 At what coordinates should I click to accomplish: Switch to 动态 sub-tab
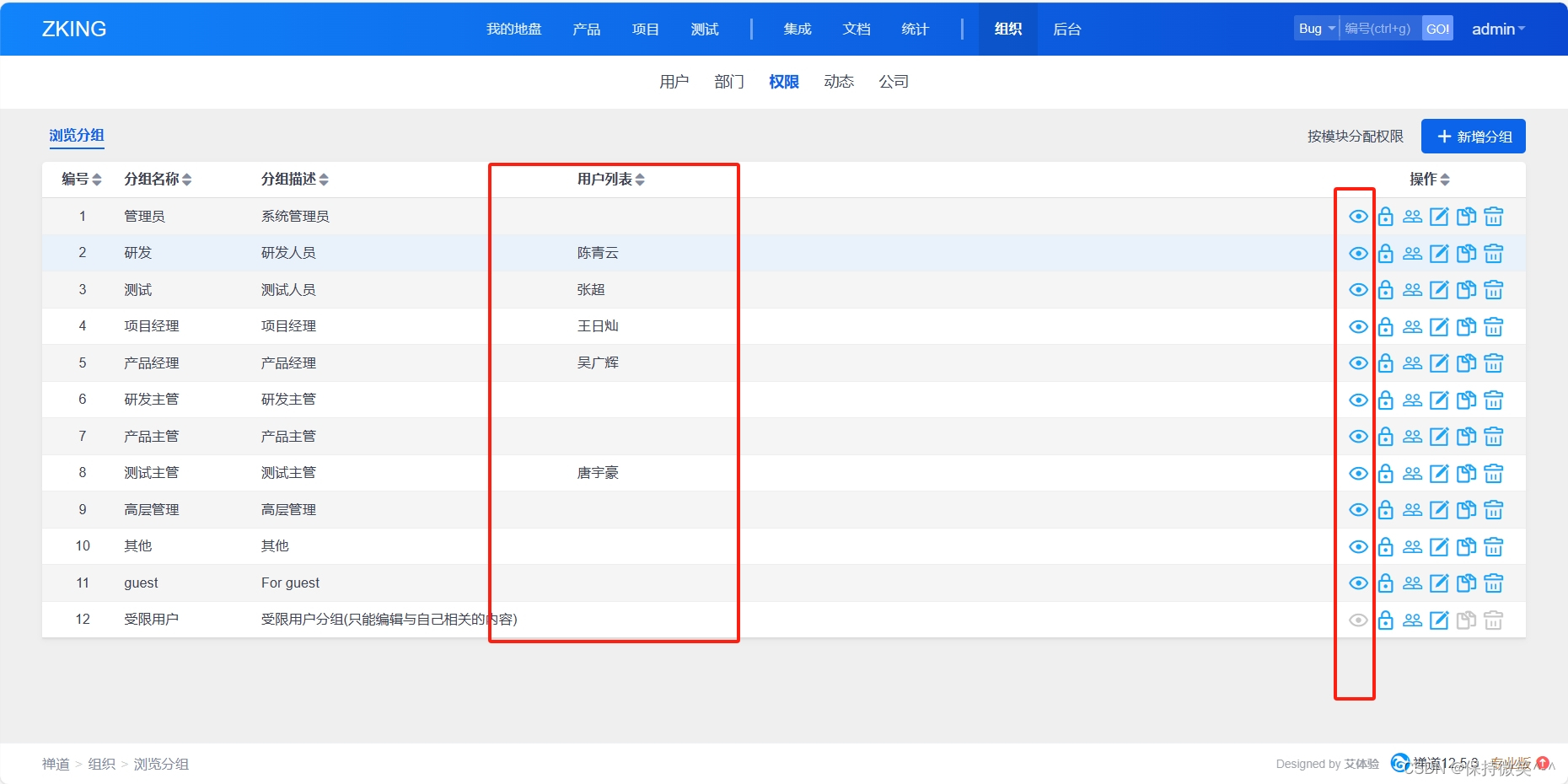839,82
